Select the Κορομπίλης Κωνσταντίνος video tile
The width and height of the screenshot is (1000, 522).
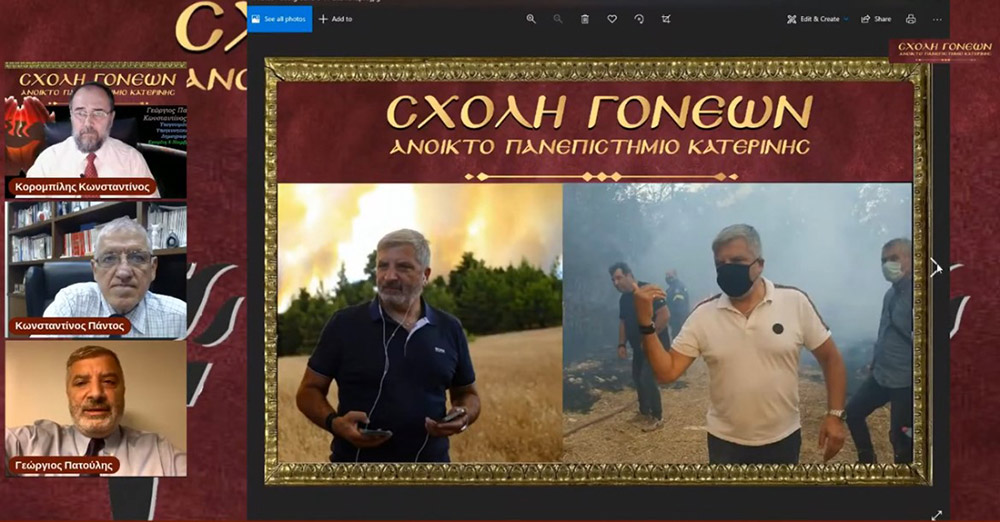(x=96, y=141)
